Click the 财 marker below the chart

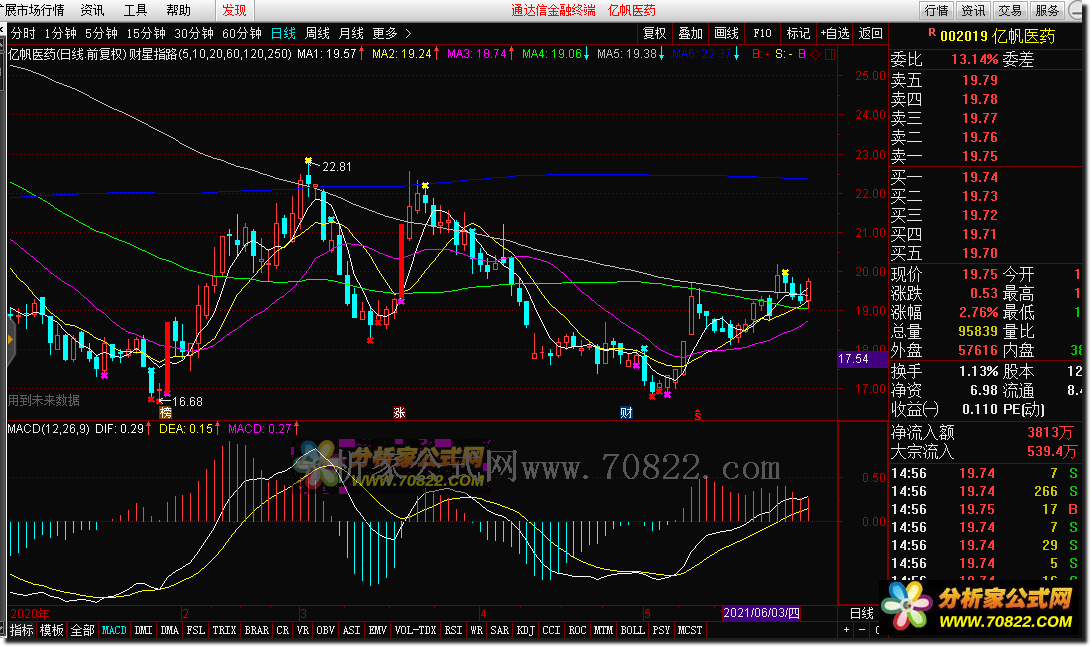626,412
